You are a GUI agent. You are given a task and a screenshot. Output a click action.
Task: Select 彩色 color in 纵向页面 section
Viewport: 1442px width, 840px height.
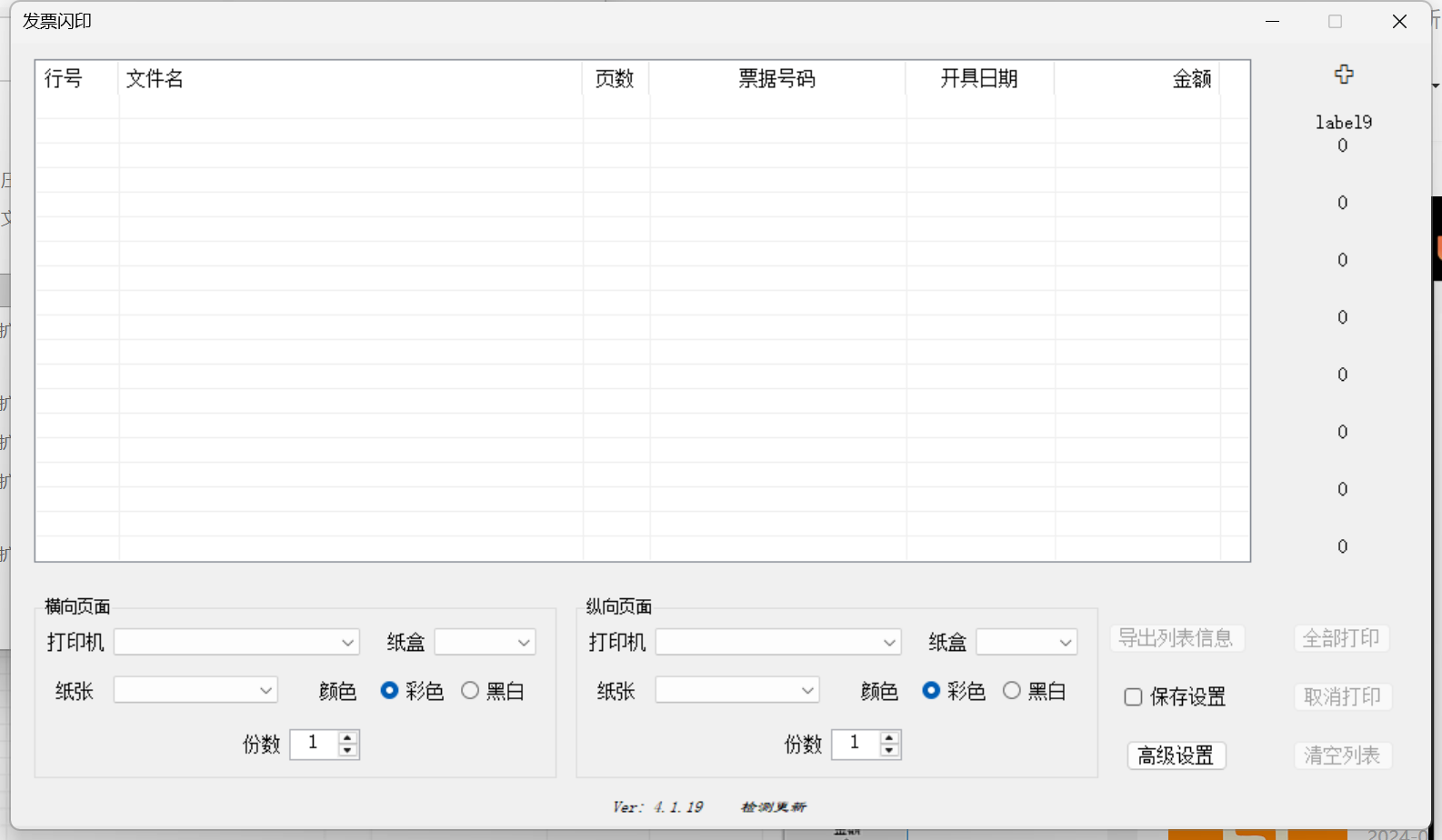(931, 691)
